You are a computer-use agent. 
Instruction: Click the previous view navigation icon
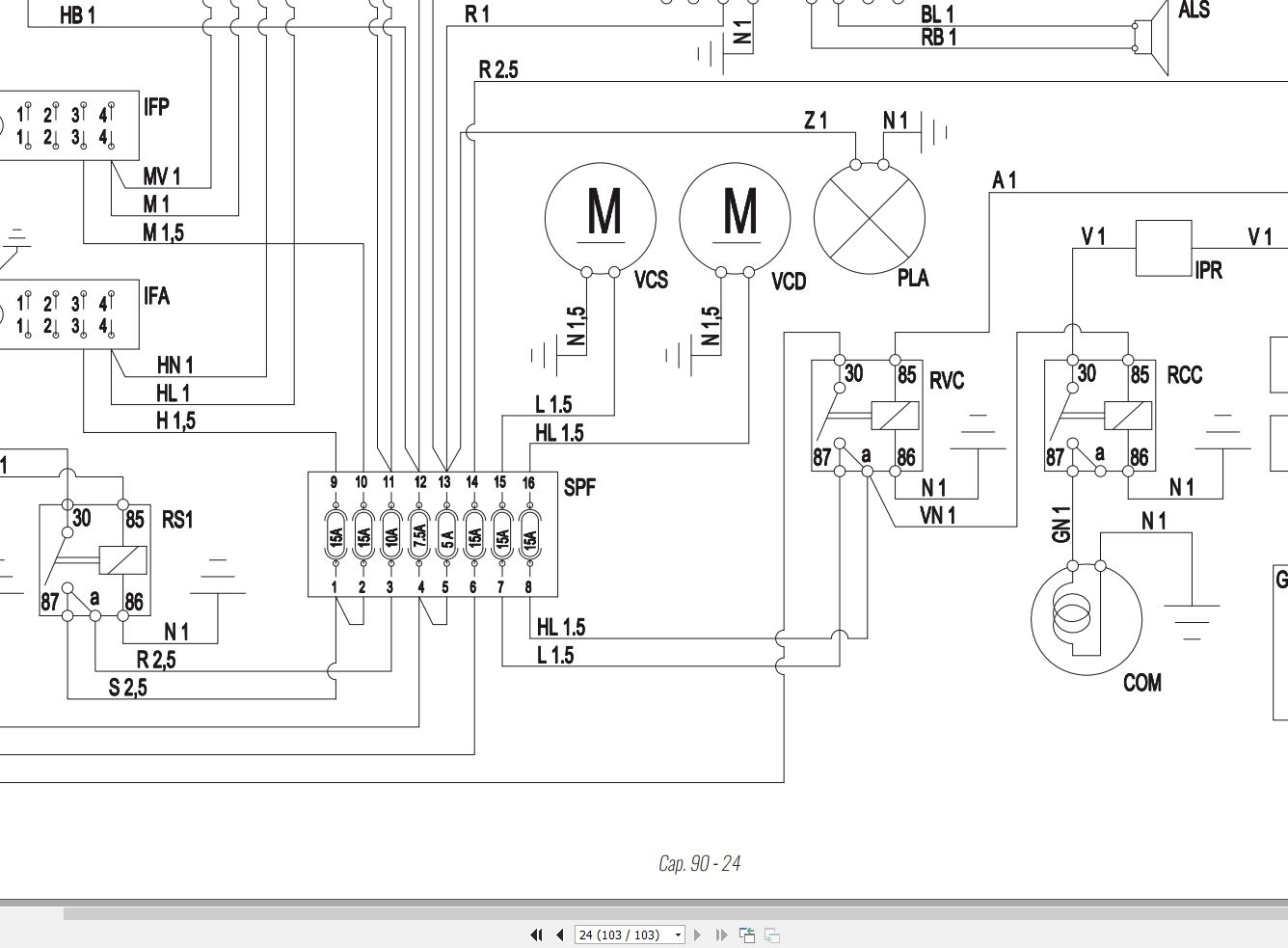[x=747, y=934]
